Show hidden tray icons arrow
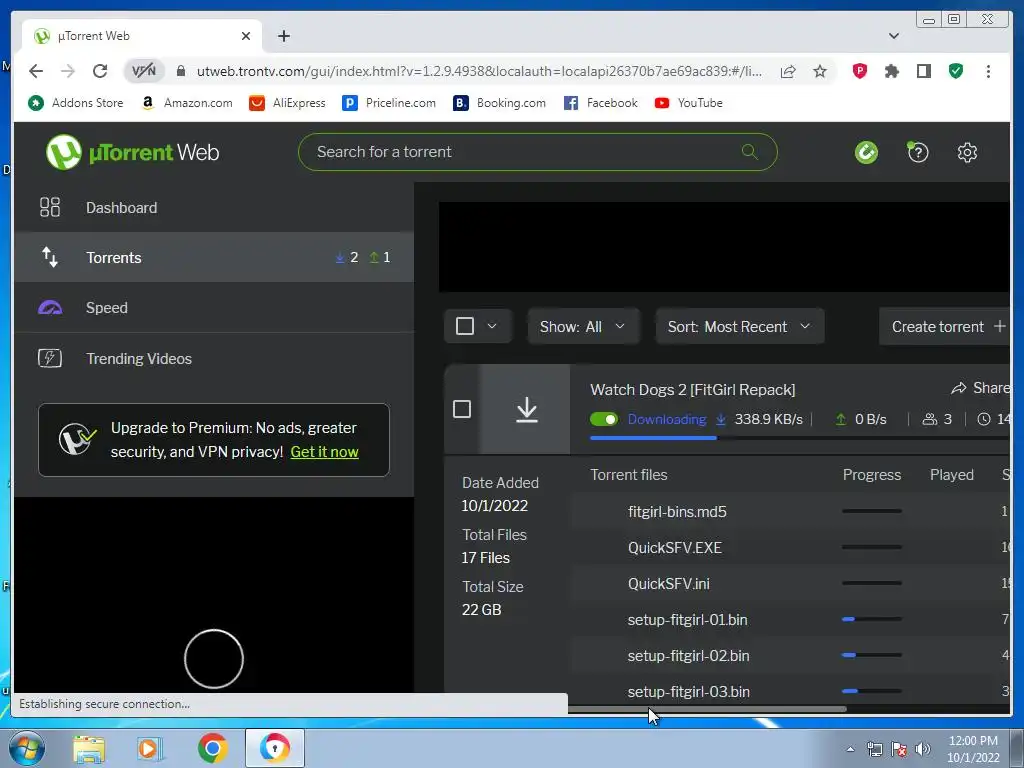The image size is (1024, 768). [850, 749]
